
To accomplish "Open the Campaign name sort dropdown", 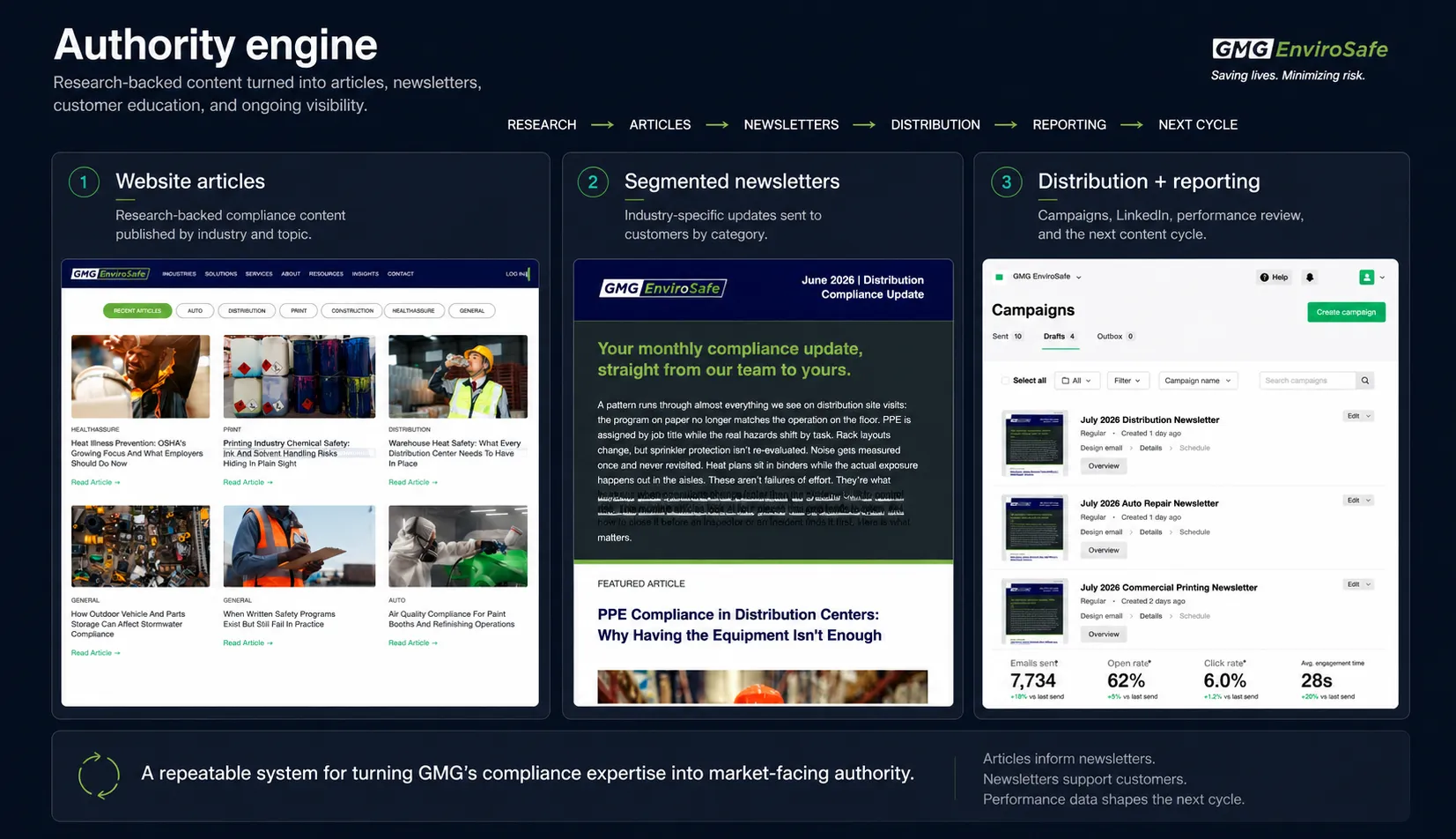I will [x=1198, y=381].
